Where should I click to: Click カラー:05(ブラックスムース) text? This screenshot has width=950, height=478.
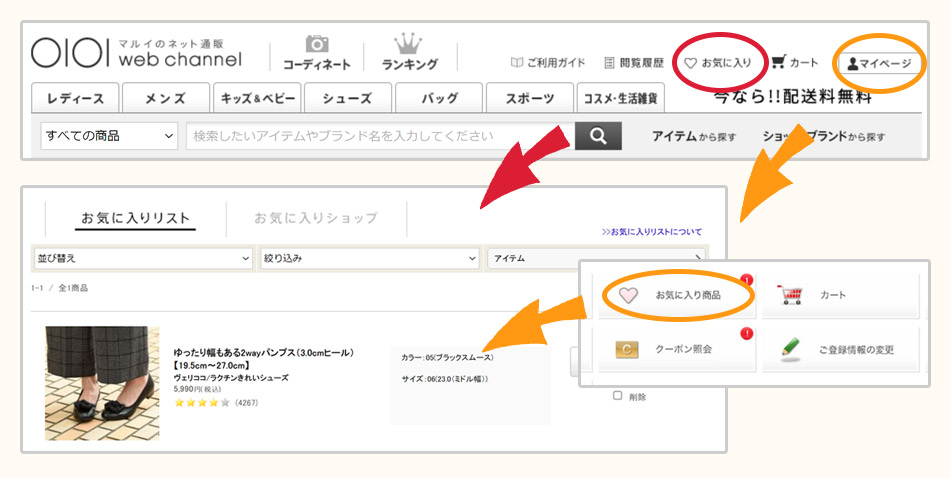448,357
